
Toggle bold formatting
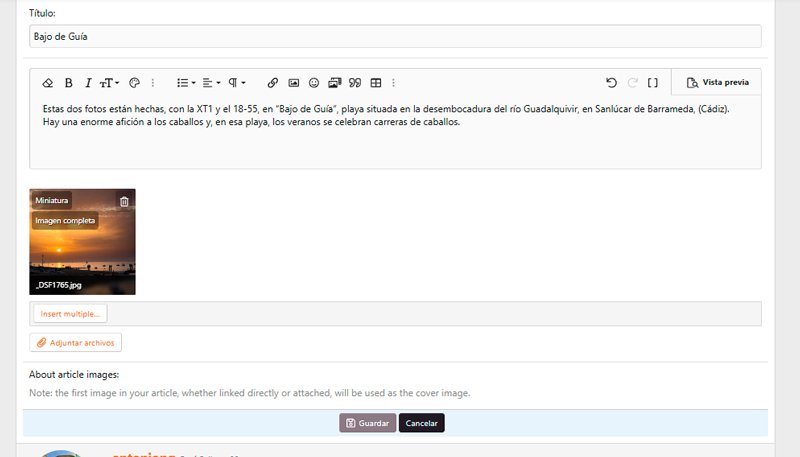coord(69,83)
